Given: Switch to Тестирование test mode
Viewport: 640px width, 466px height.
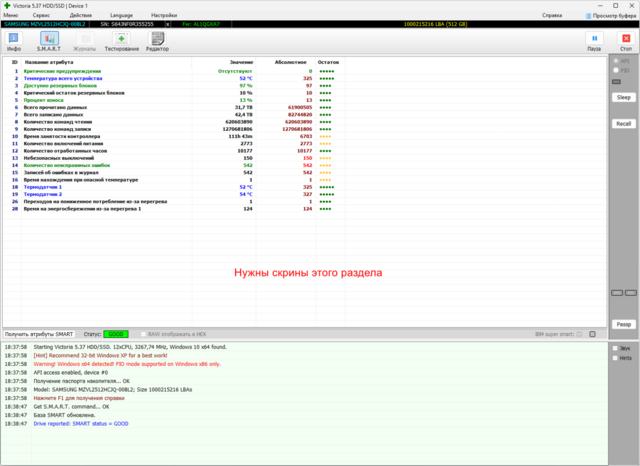Looking at the screenshot, I should point(121,41).
